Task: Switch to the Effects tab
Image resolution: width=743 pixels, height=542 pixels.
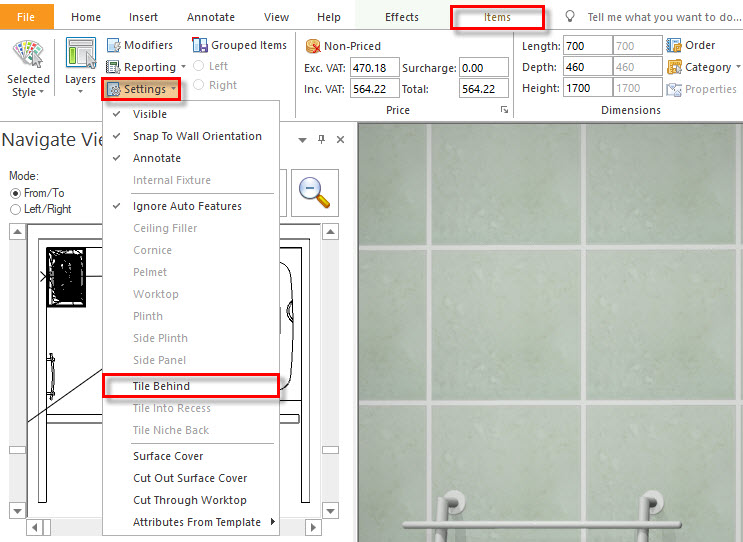Action: 402,17
